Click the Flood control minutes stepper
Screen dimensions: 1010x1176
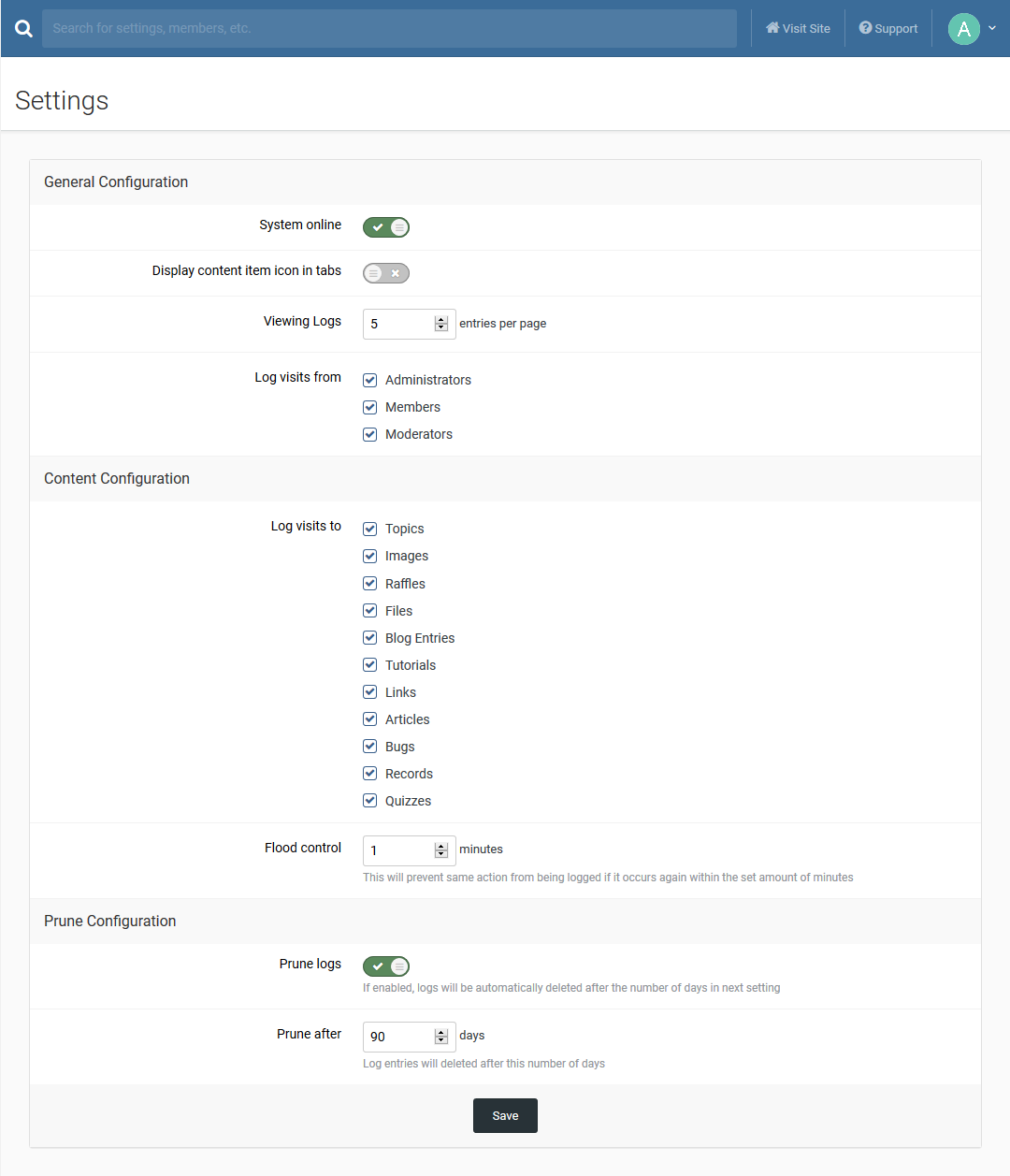(441, 850)
